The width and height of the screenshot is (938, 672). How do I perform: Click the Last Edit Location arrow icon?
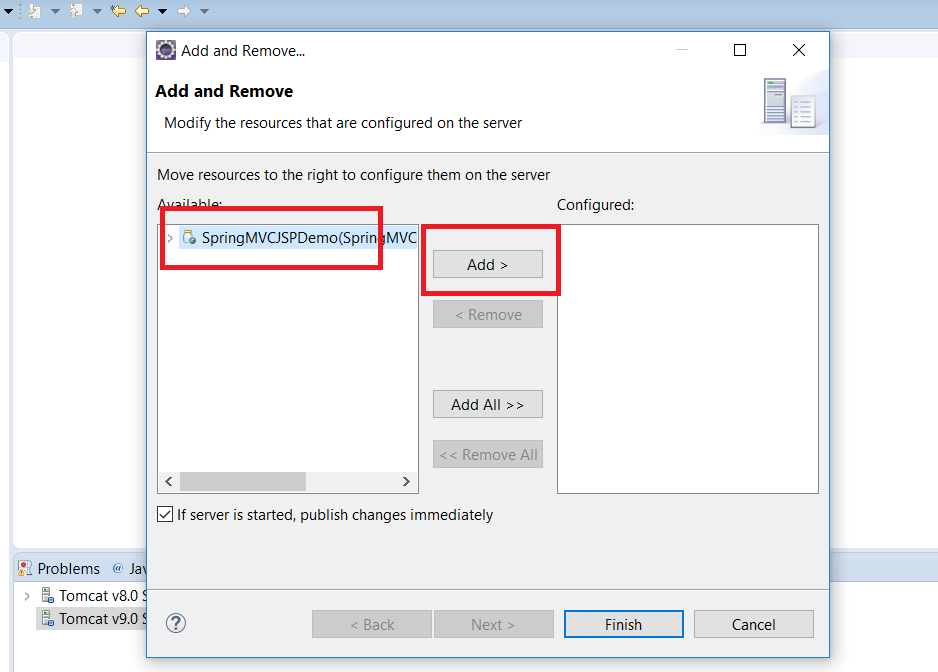(x=118, y=11)
